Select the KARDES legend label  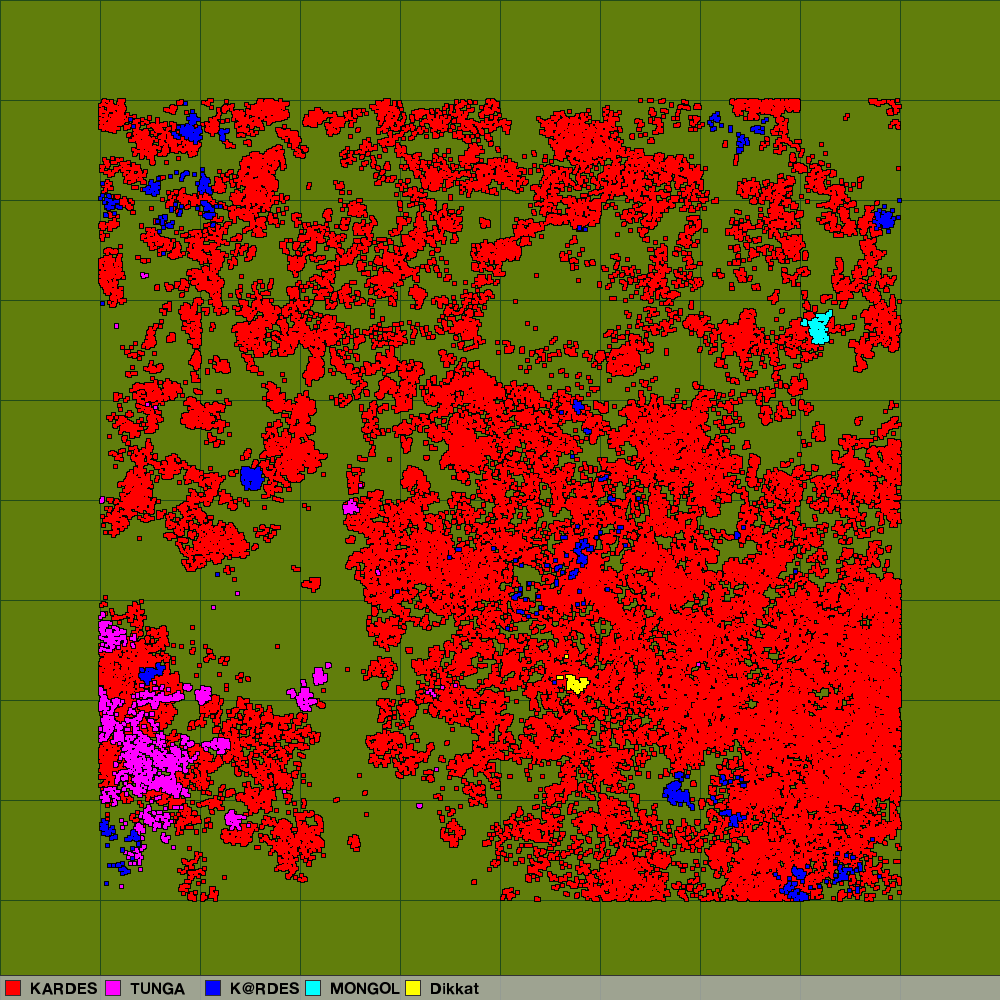(63, 989)
